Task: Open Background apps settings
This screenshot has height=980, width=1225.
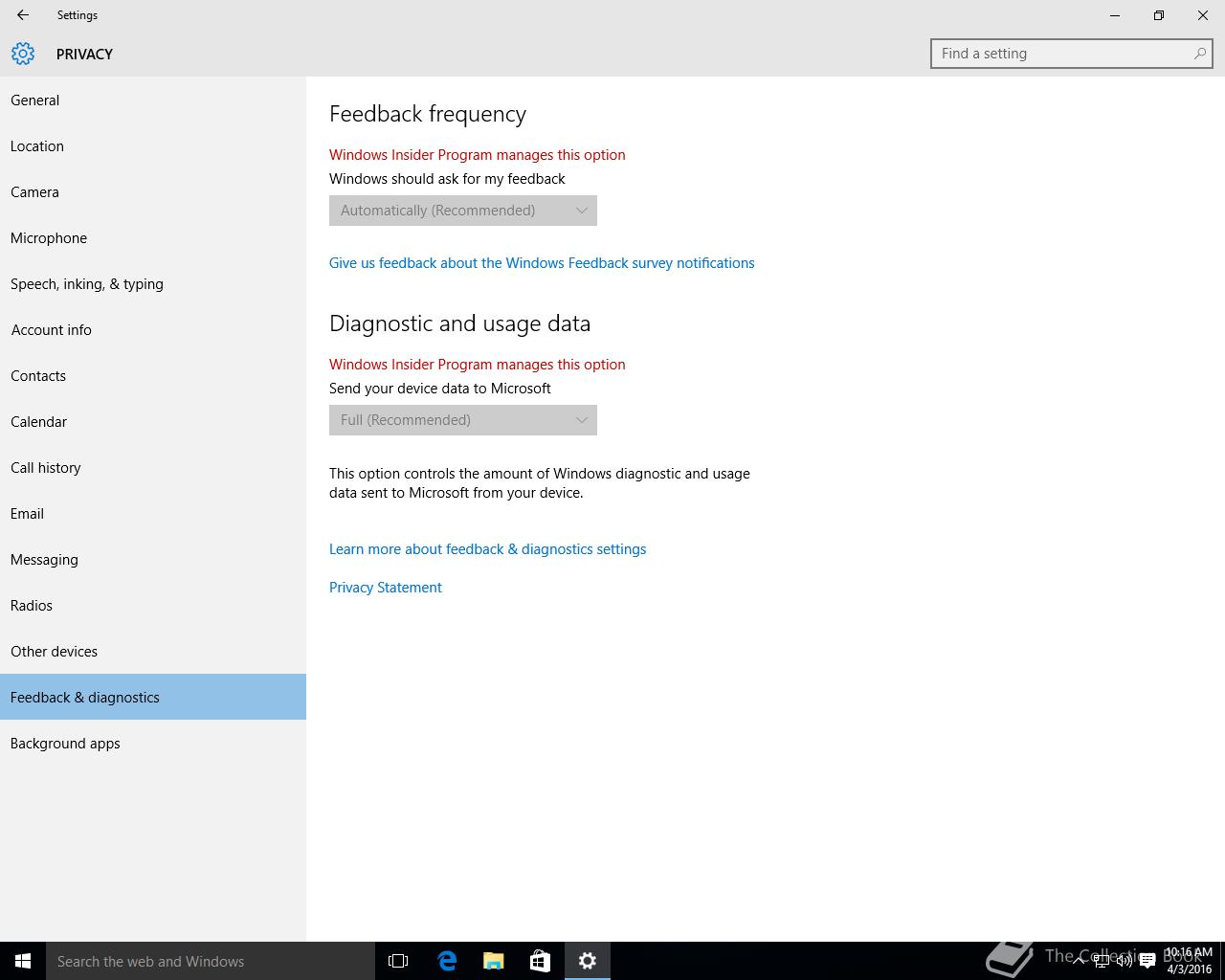Action: point(153,744)
